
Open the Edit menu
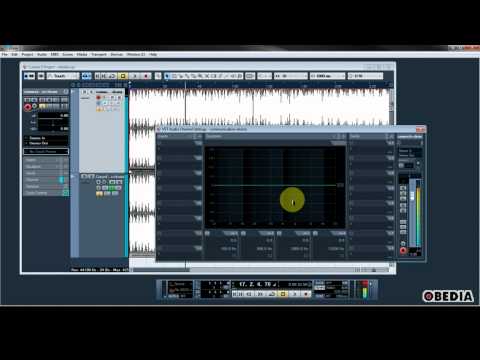tap(15, 54)
